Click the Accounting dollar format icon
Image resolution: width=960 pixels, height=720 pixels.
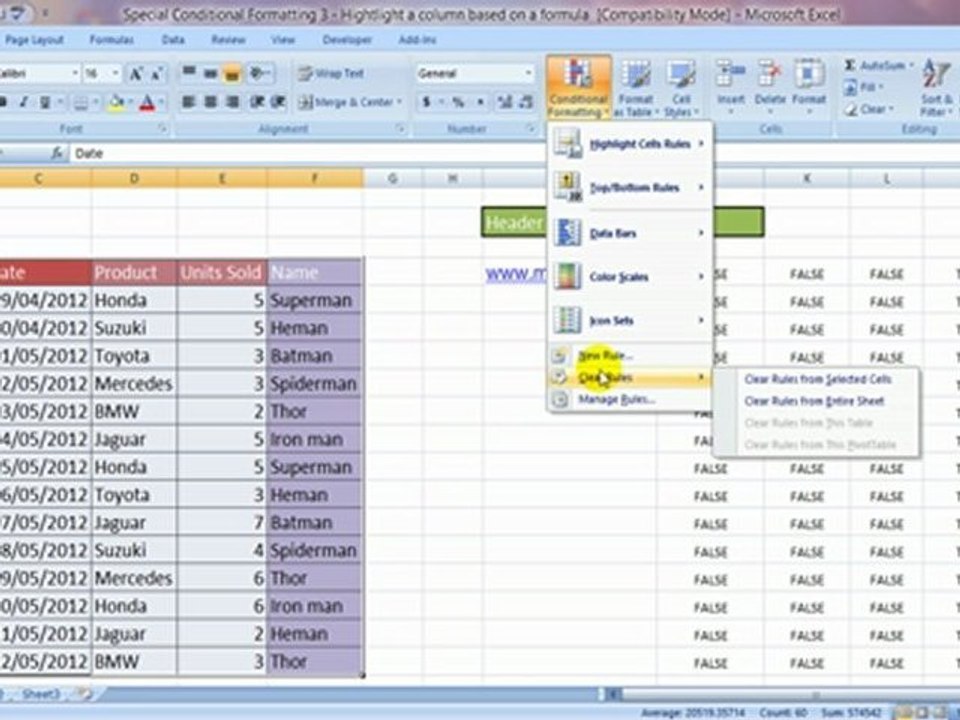pyautogui.click(x=426, y=102)
